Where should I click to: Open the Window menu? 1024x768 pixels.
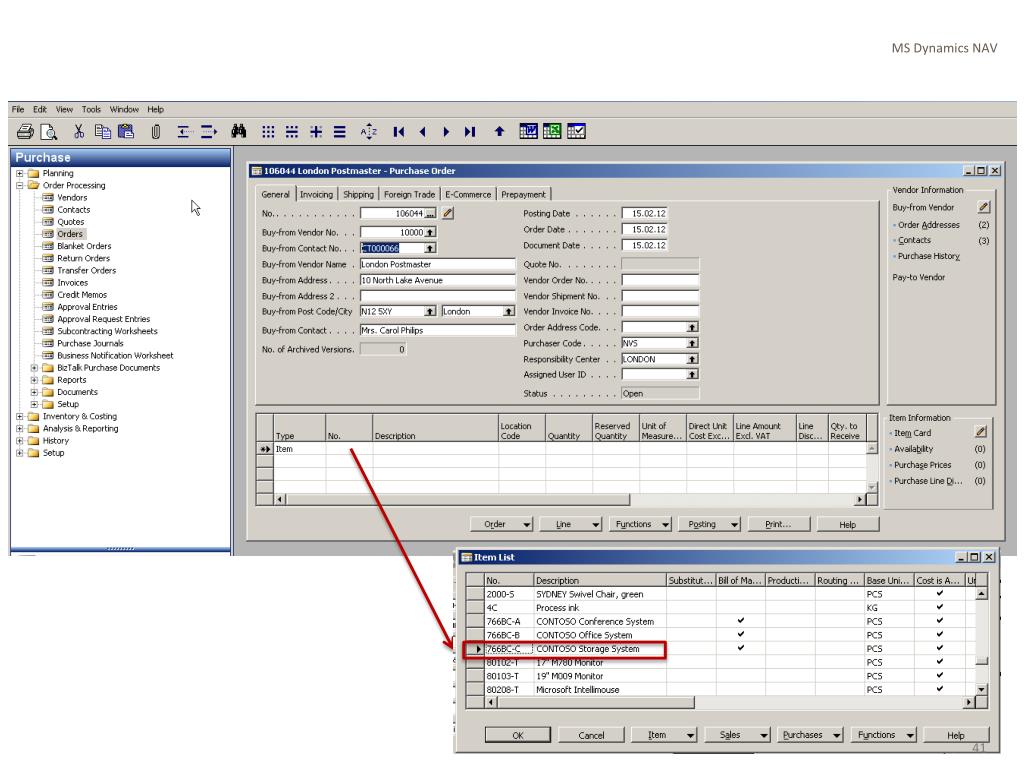click(x=123, y=109)
